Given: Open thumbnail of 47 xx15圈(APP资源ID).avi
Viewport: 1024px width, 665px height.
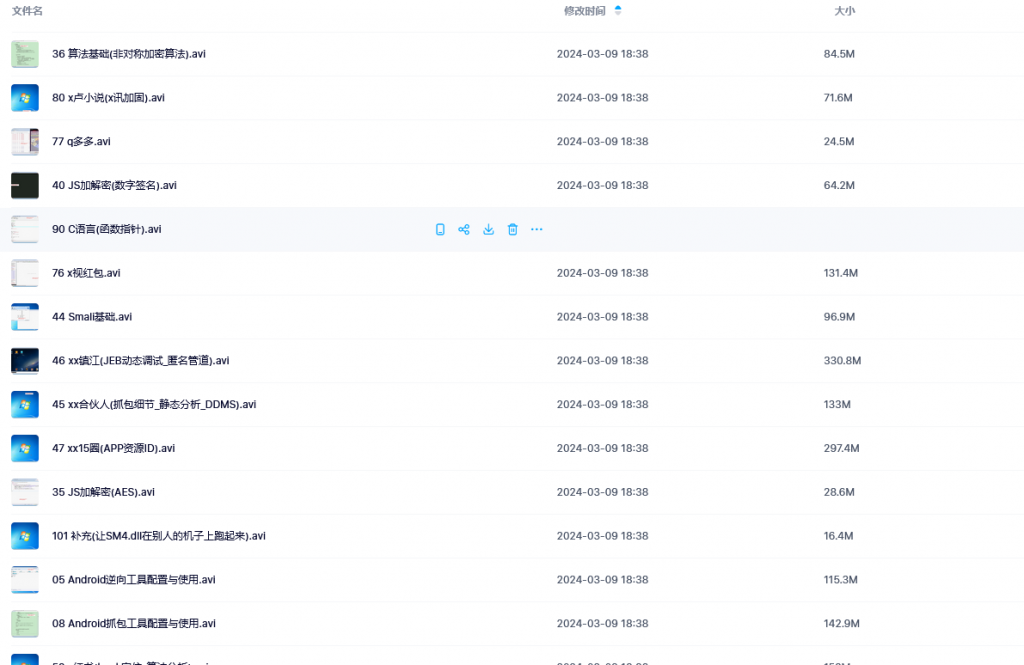Looking at the screenshot, I should (x=25, y=448).
